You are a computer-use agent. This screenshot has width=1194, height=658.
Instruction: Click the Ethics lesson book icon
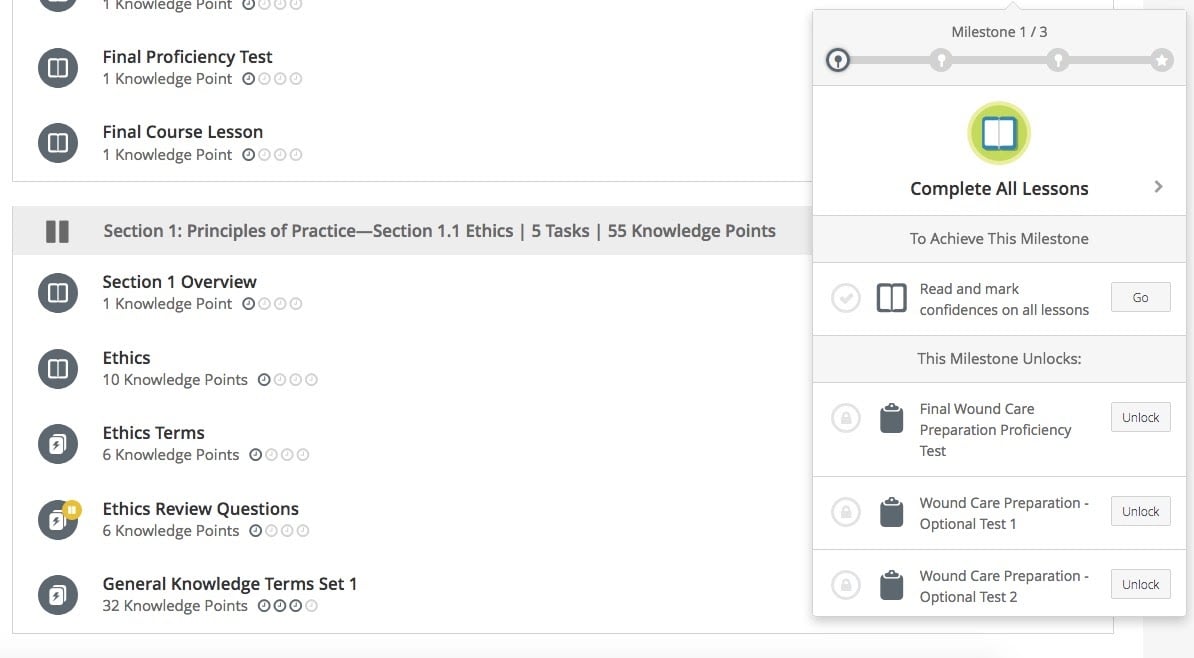58,369
